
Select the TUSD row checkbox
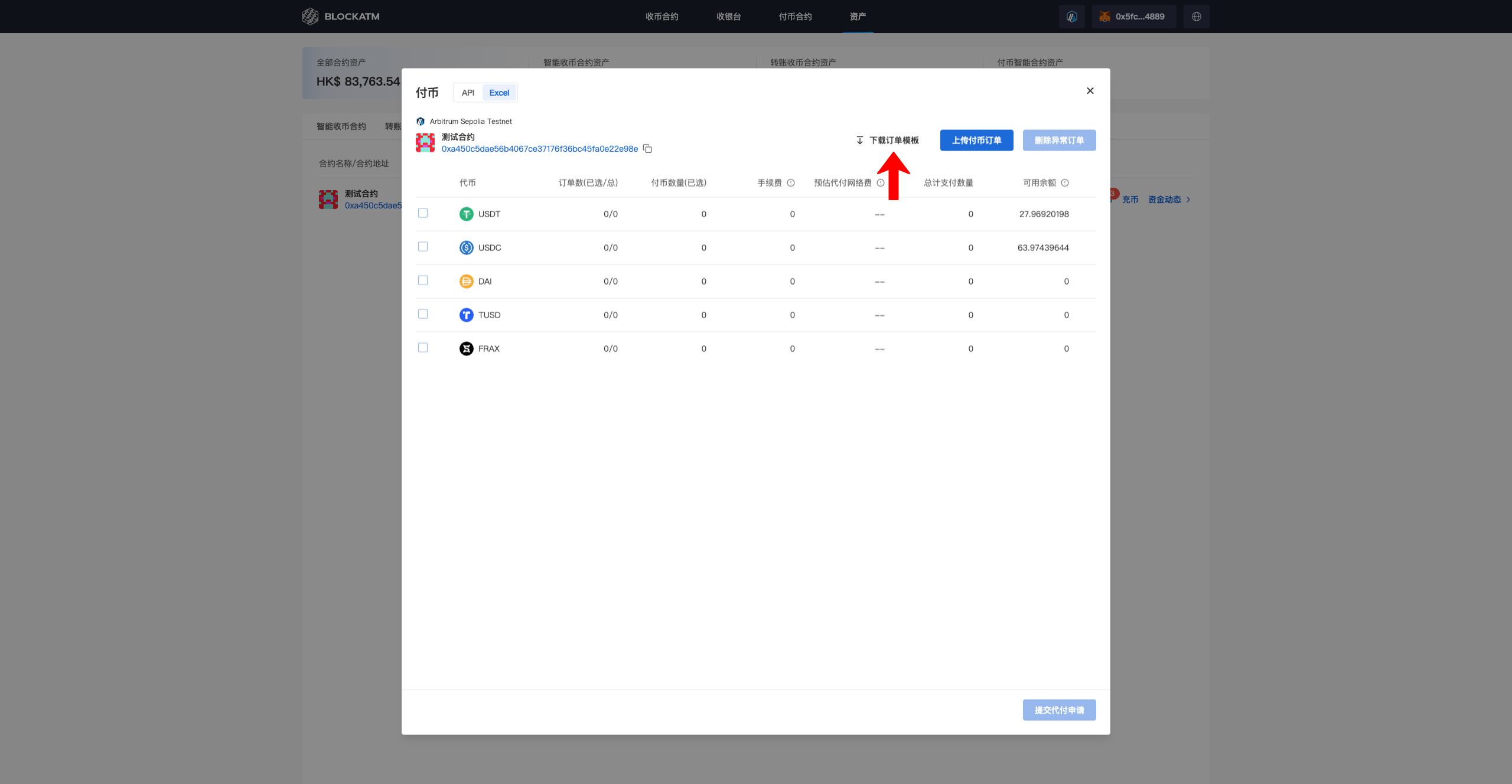423,314
